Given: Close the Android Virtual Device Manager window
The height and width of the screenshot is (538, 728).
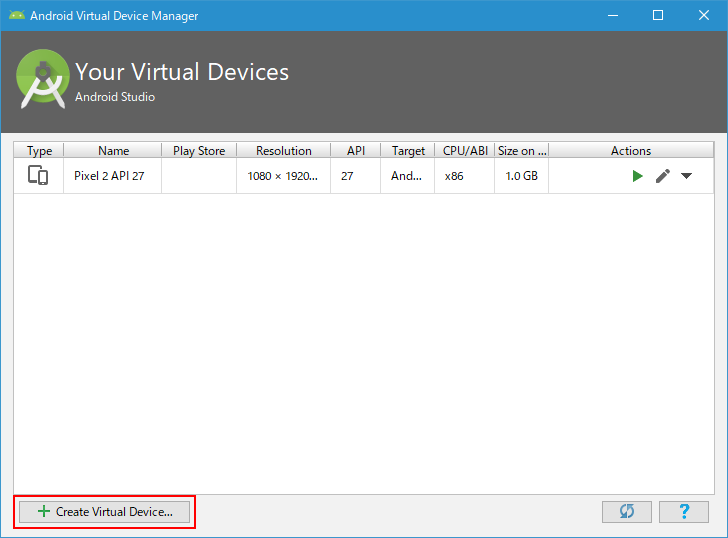Looking at the screenshot, I should pyautogui.click(x=704, y=15).
